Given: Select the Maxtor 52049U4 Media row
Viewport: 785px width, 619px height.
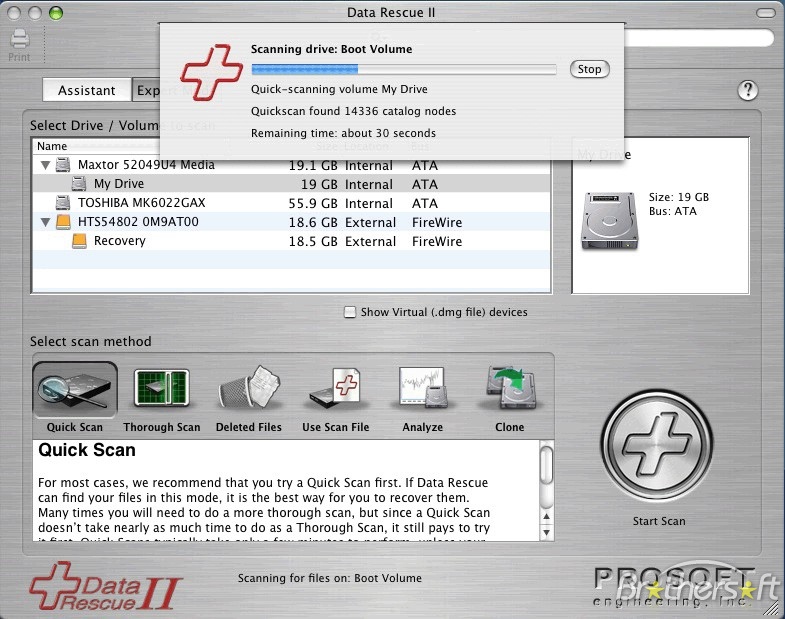Looking at the screenshot, I should coord(291,165).
